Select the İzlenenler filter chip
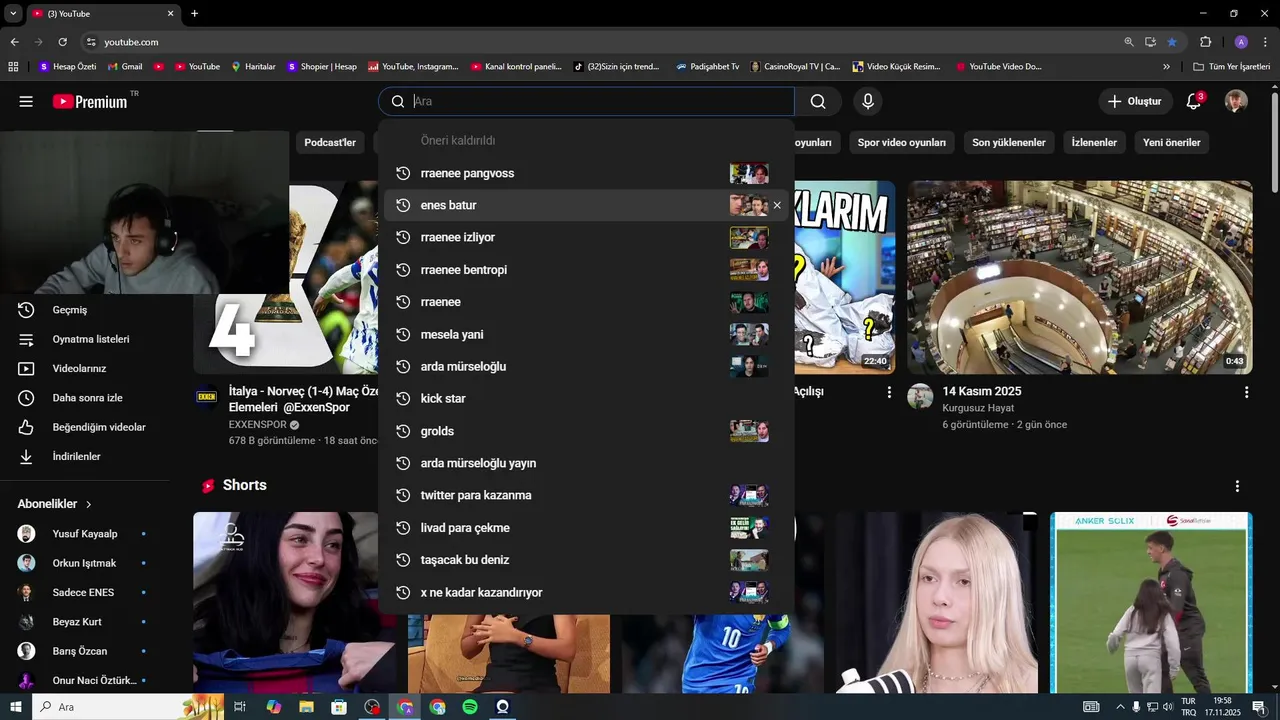1280x720 pixels. click(1094, 142)
